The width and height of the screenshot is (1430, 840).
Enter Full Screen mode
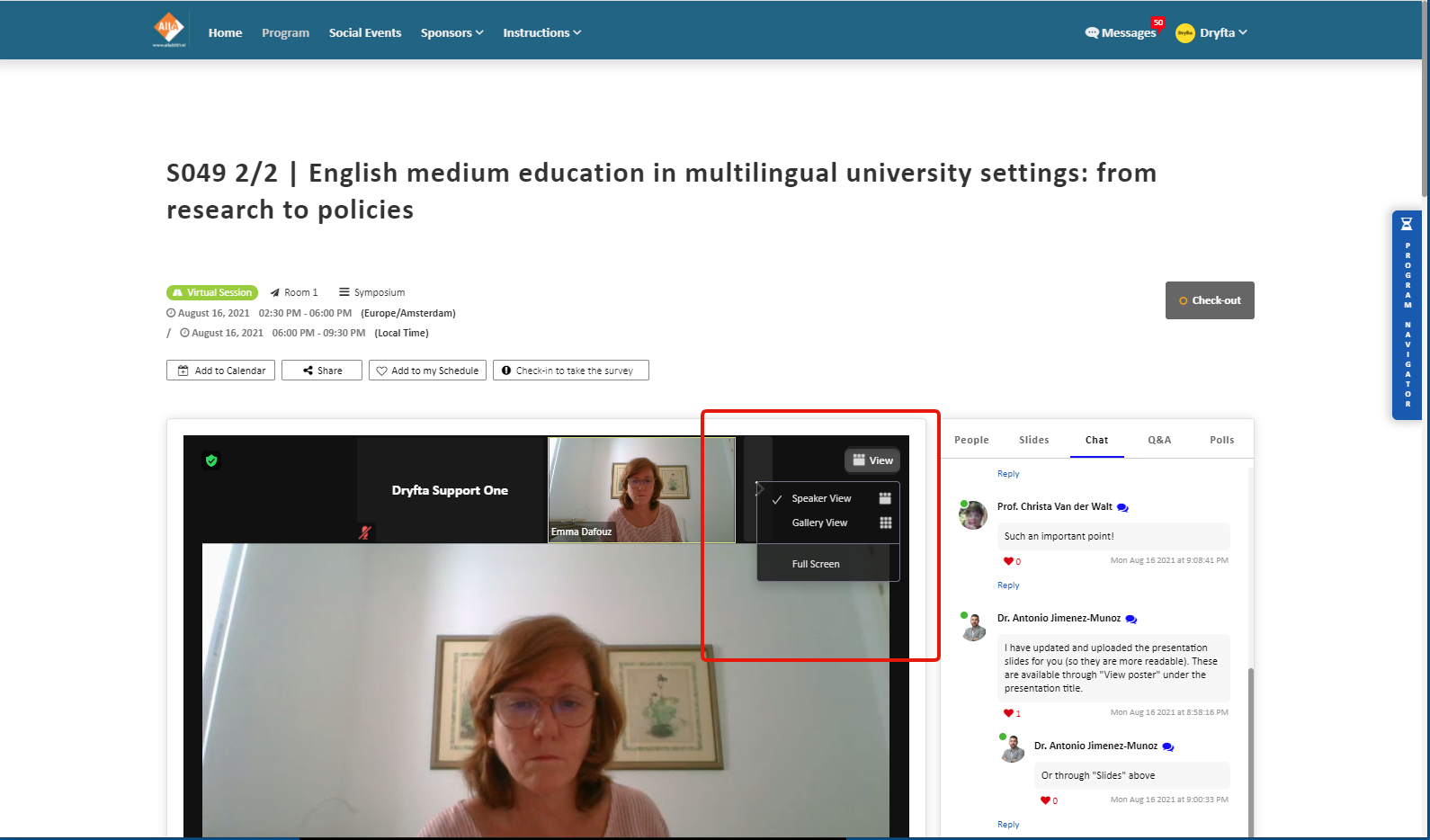tap(816, 564)
